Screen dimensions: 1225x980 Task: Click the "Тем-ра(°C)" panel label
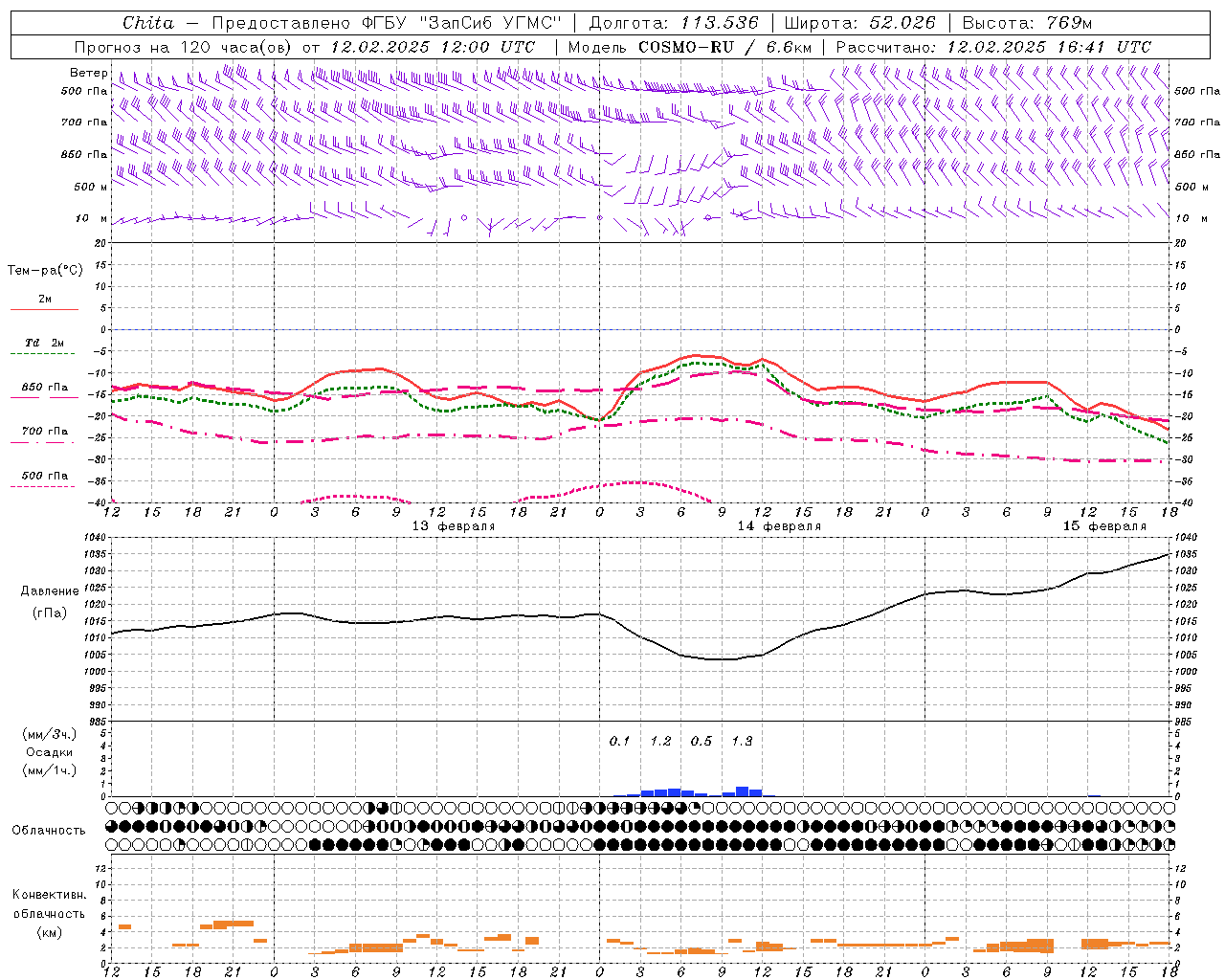[45, 270]
